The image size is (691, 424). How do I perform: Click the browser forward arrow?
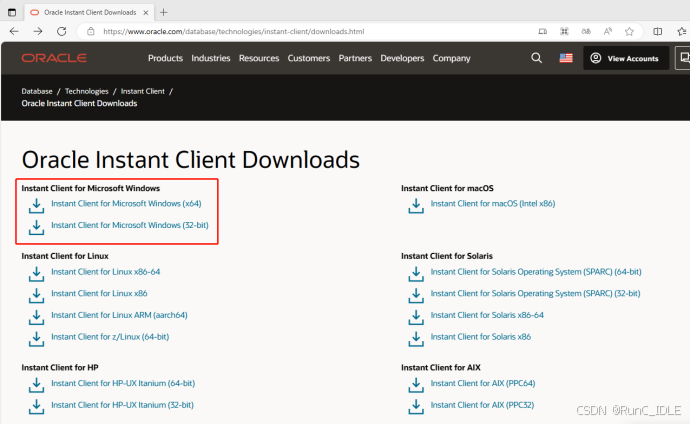tap(38, 31)
